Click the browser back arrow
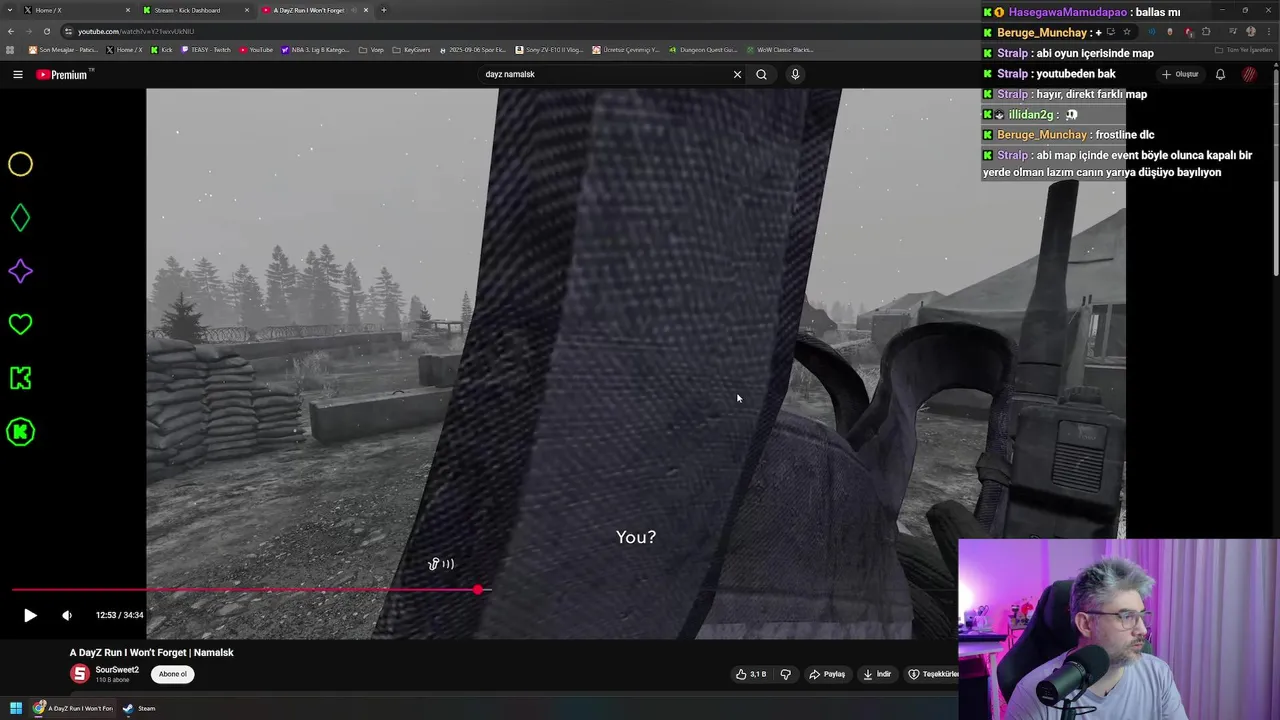The height and width of the screenshot is (720, 1280). [x=11, y=31]
